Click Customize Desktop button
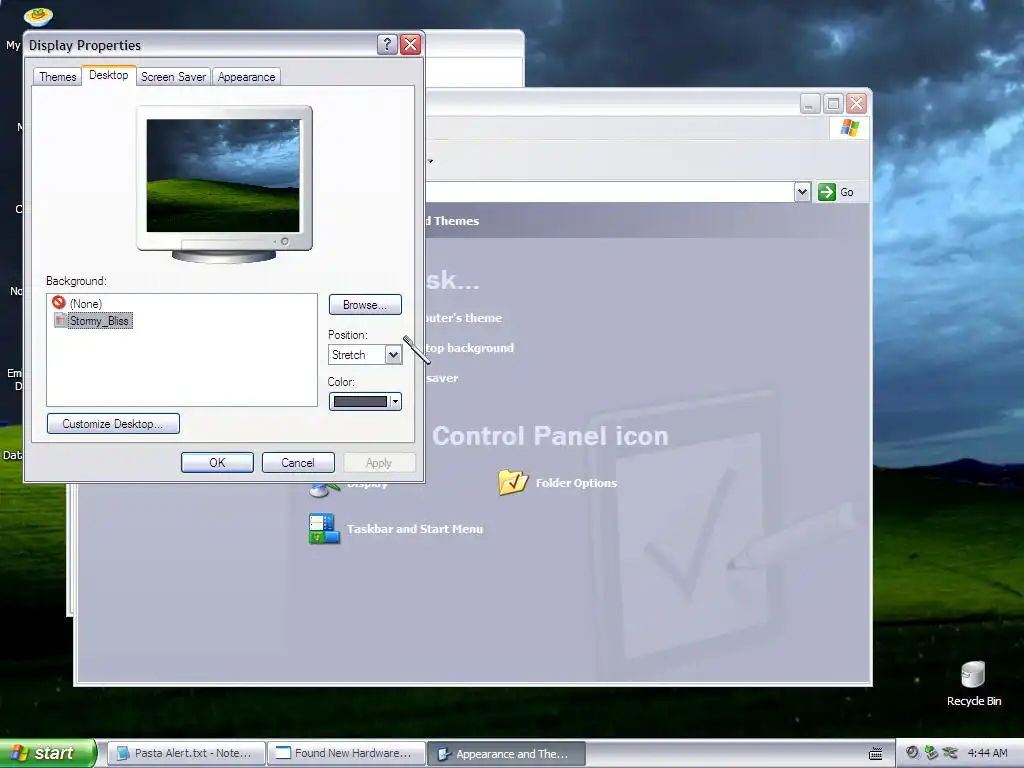The height and width of the screenshot is (768, 1024). click(113, 424)
